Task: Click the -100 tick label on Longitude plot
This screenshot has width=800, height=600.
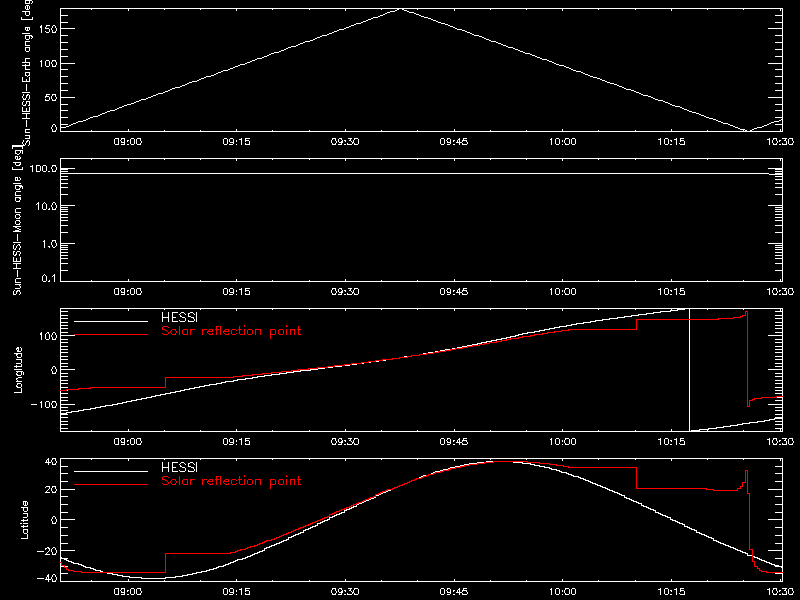Action: (x=44, y=404)
